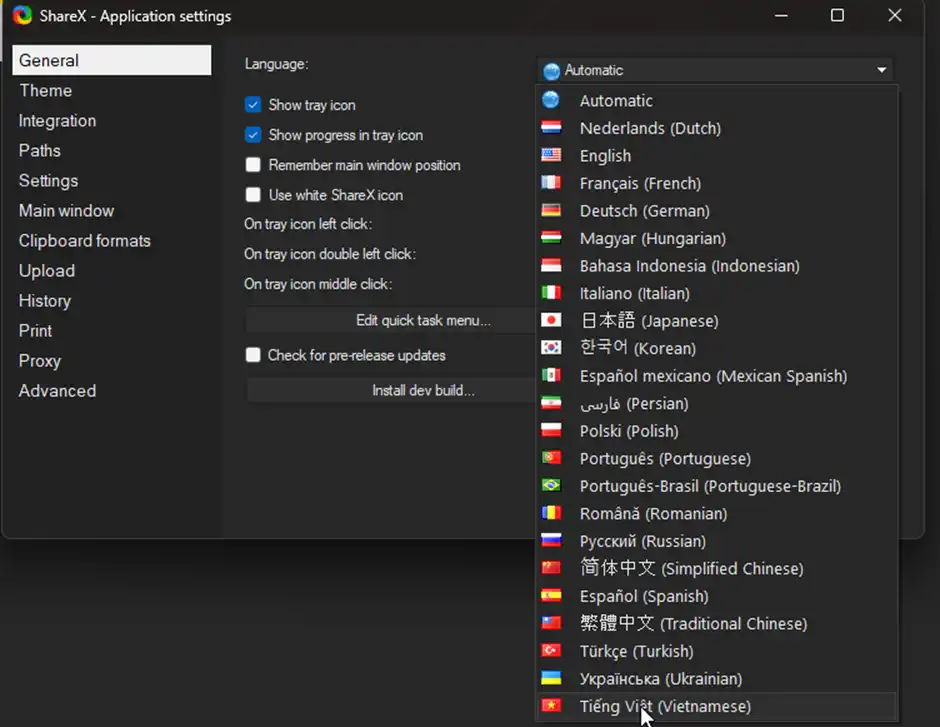Click the Japanese flag icon
Screen dimensions: 940x727
coord(553,321)
